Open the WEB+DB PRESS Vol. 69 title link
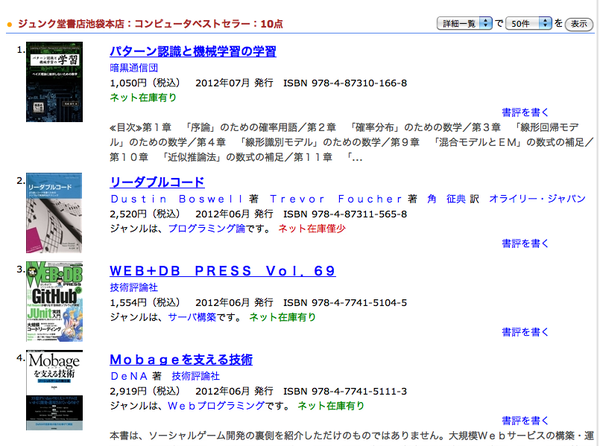 (223, 271)
